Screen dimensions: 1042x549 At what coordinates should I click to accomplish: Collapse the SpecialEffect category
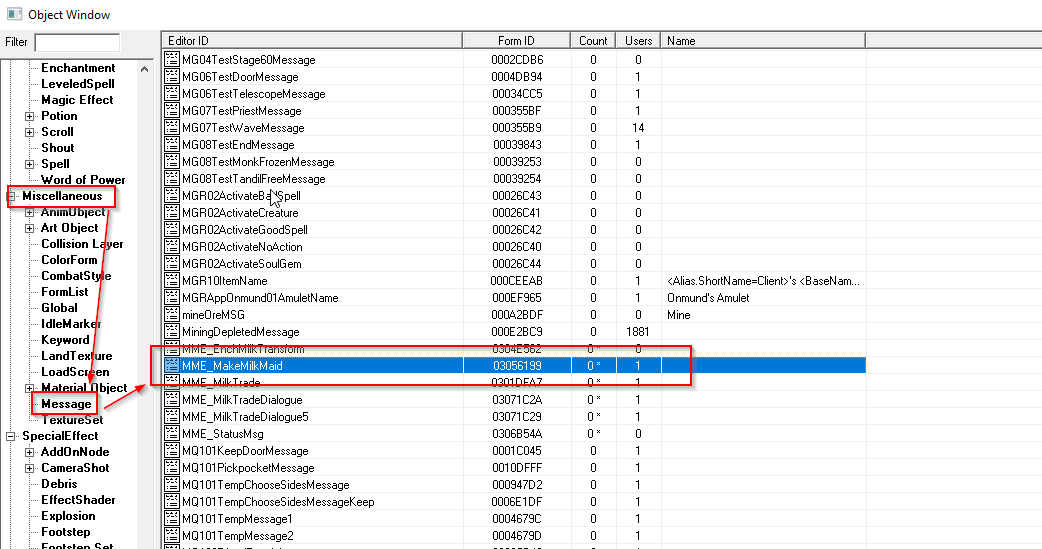pyautogui.click(x=11, y=436)
